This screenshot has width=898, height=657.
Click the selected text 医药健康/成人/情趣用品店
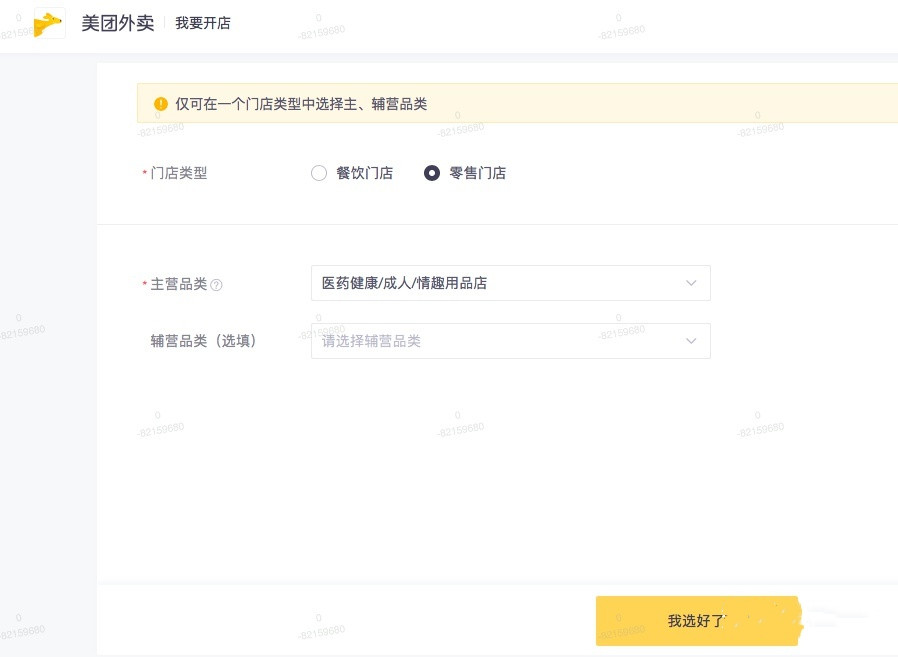coord(403,283)
